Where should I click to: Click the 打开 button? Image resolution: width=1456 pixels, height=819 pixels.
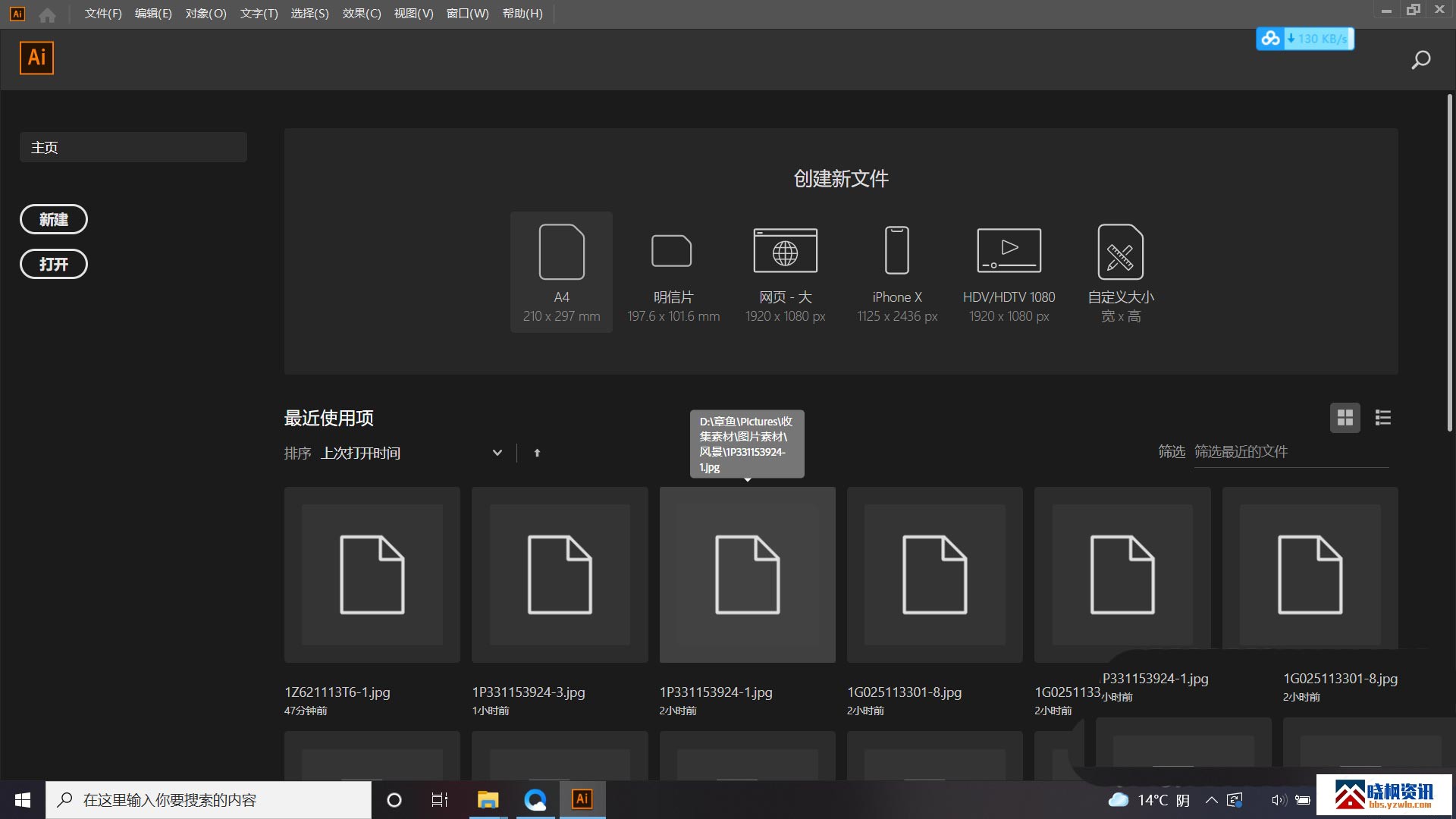(x=53, y=264)
